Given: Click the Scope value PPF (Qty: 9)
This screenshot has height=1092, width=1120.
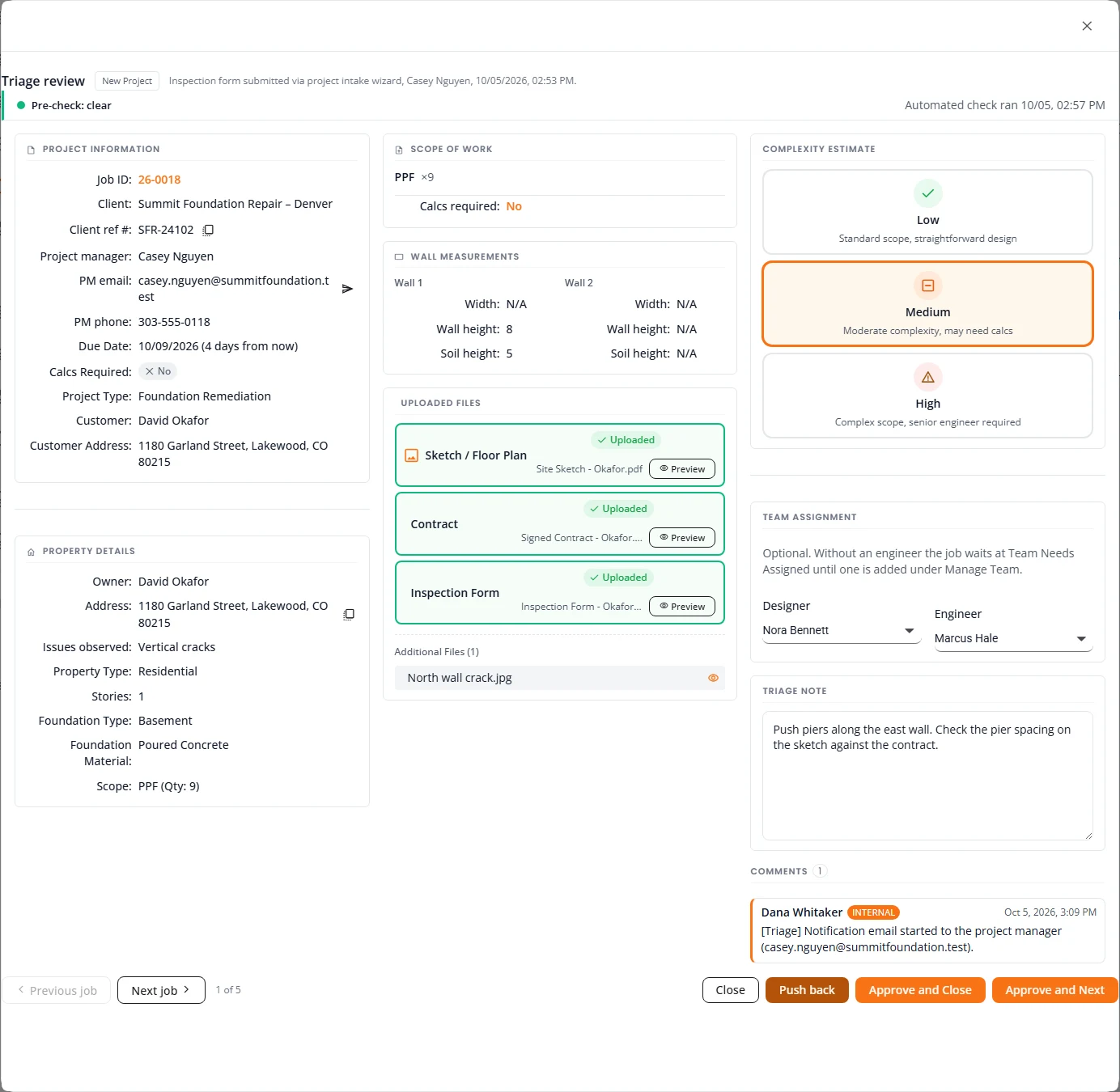Looking at the screenshot, I should tap(169, 786).
